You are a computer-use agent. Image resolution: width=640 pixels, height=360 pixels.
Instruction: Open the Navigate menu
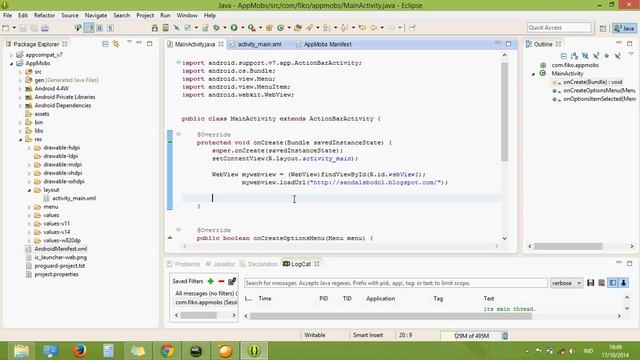pos(96,15)
